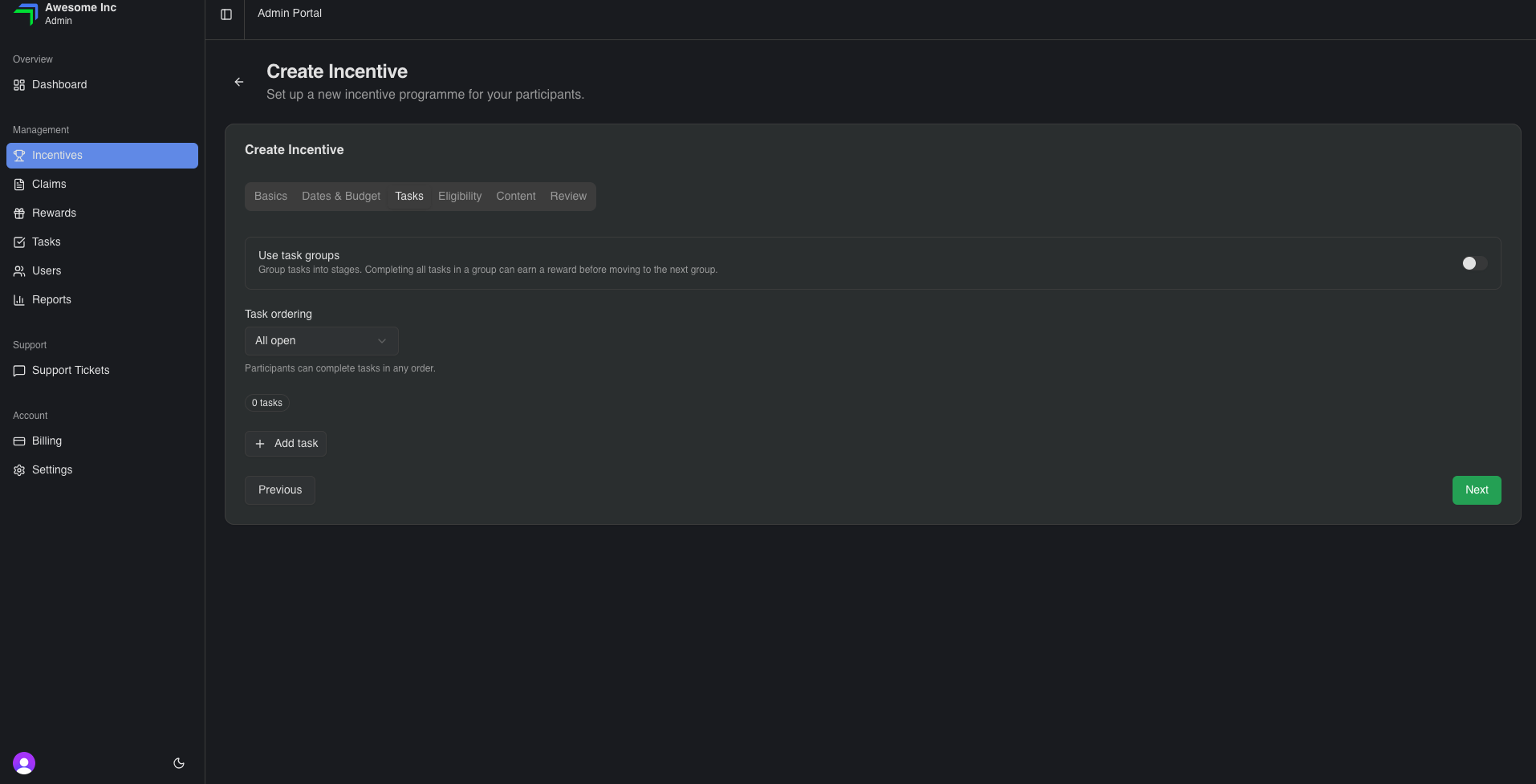Click the Admin Portal breadcrumb text
The image size is (1536, 784).
click(x=290, y=14)
